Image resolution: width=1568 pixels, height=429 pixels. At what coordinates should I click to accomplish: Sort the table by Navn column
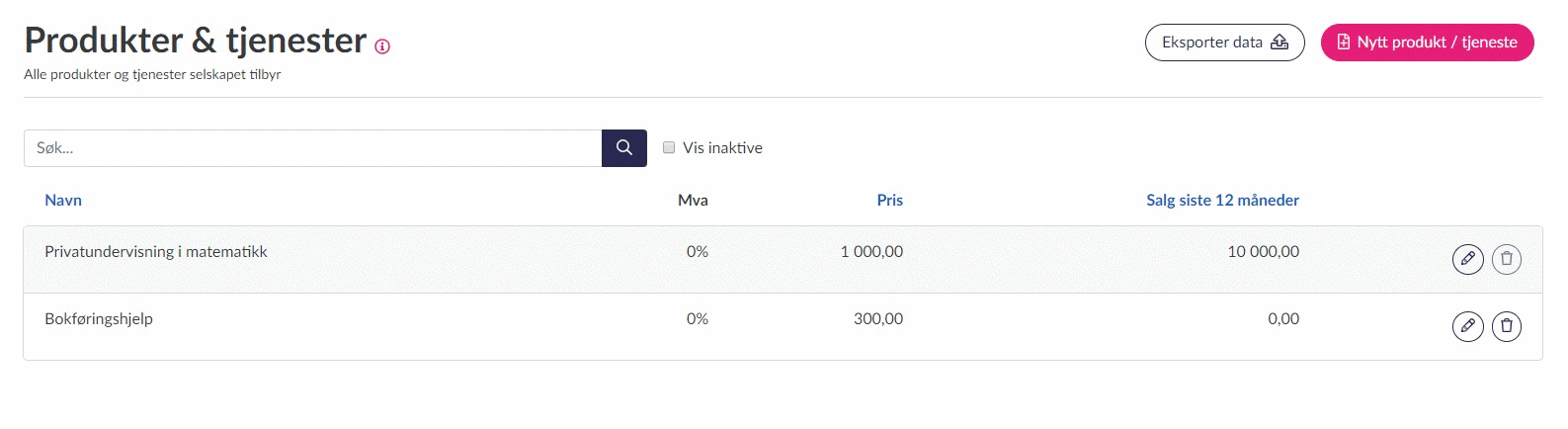pyautogui.click(x=63, y=200)
